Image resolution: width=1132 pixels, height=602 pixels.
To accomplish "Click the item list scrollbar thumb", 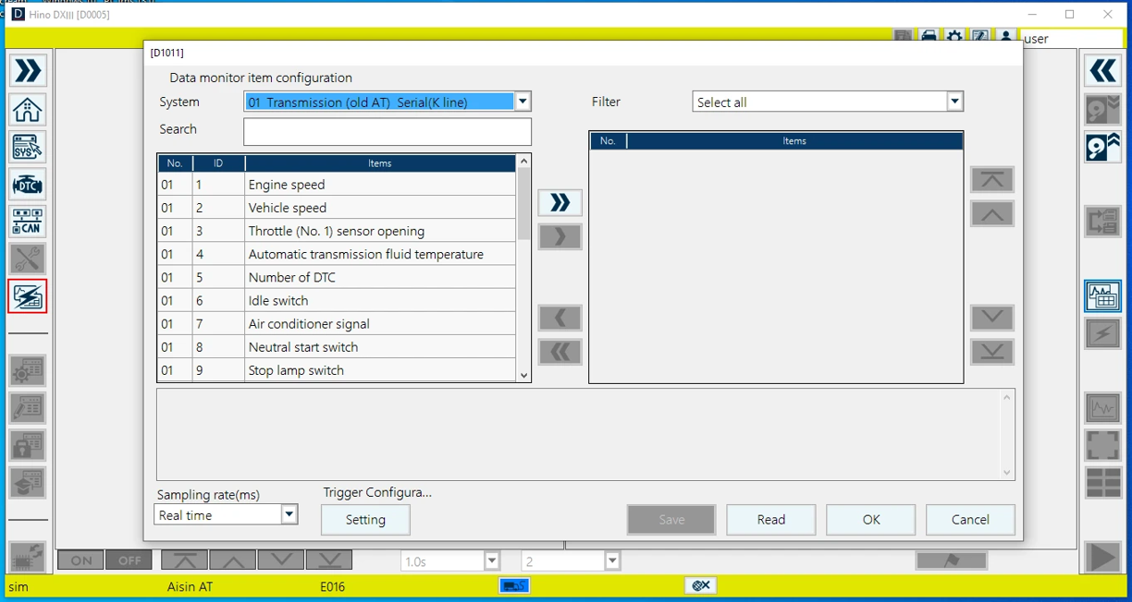I will [x=524, y=204].
